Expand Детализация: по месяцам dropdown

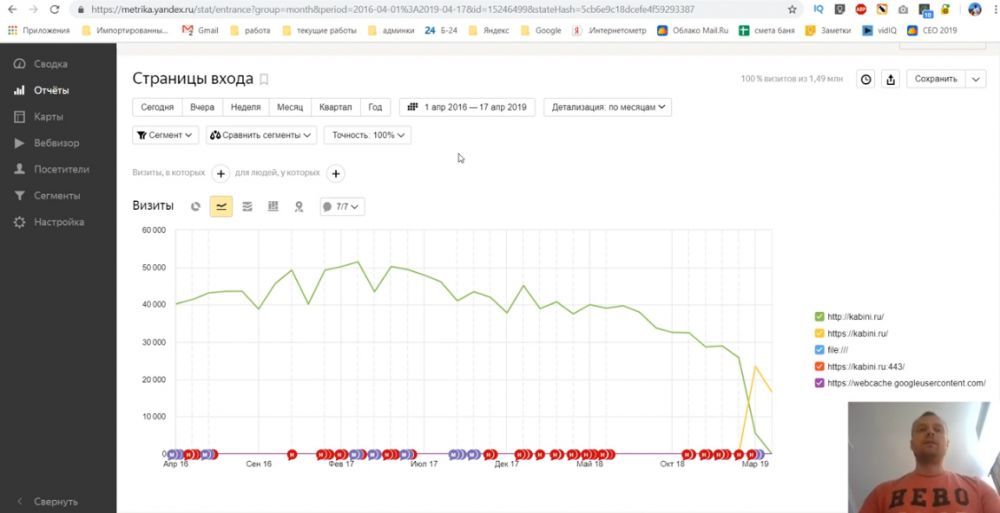click(607, 107)
